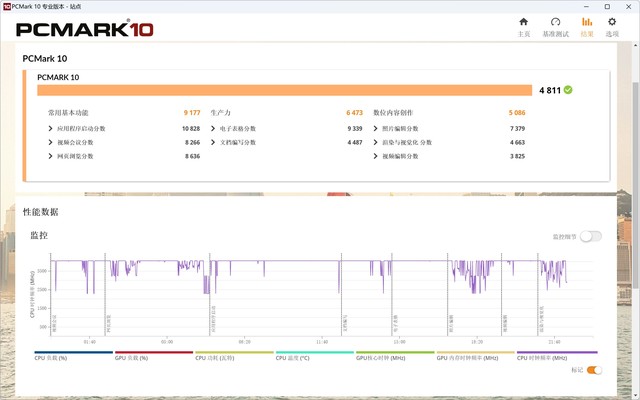Screen dimensions: 640x400
Task: Click the 监控 chart heading
Action: click(39, 235)
